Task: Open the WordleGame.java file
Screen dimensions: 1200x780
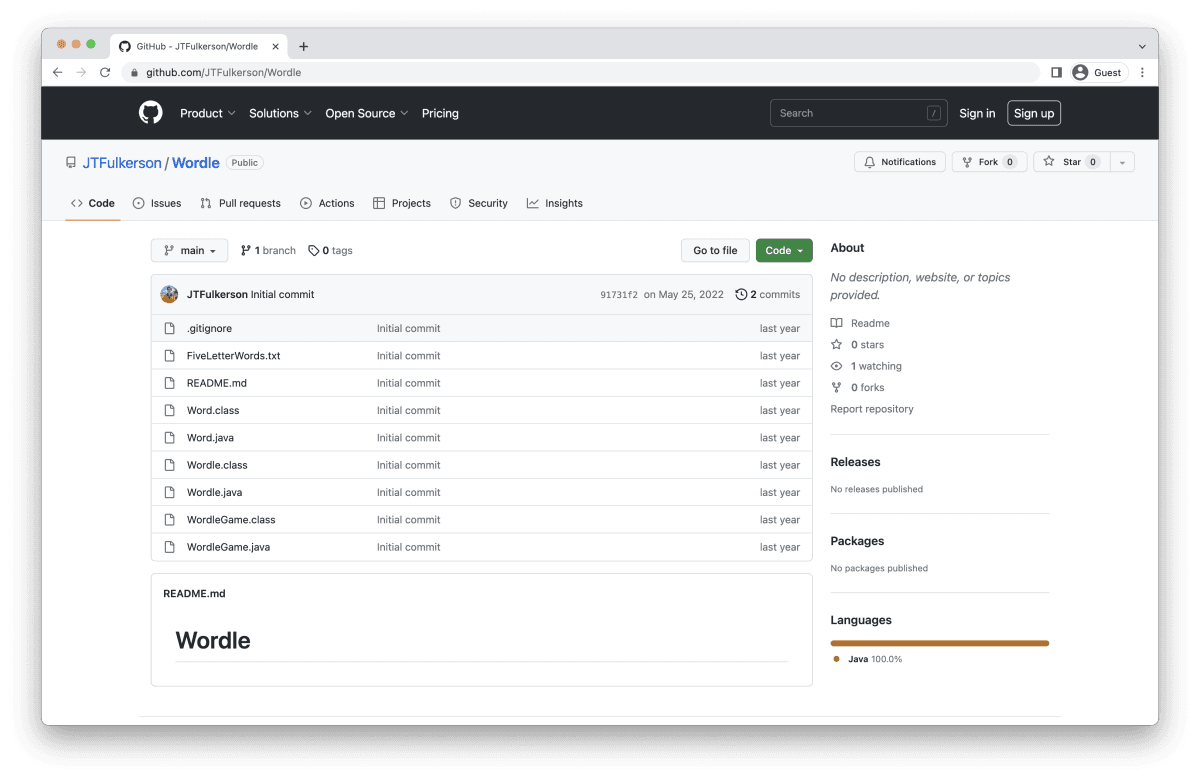Action: point(228,547)
